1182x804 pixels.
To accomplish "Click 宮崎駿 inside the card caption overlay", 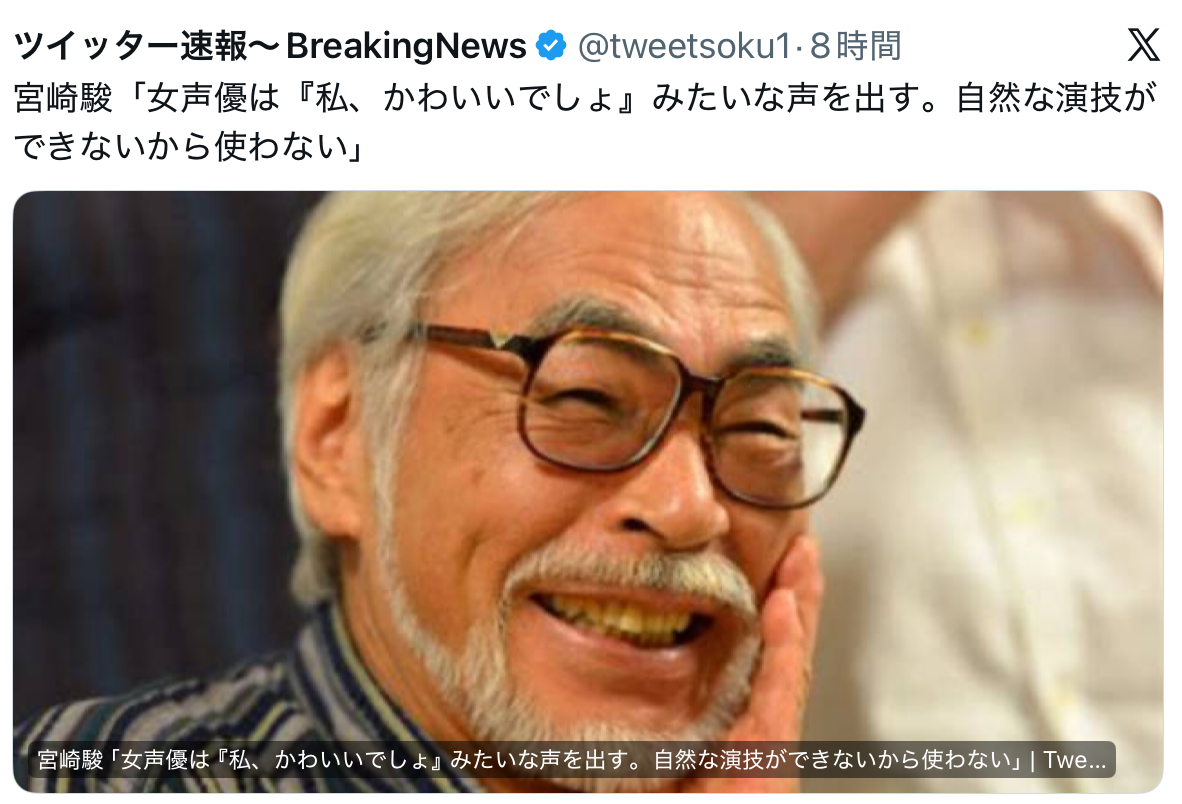I will coord(70,760).
